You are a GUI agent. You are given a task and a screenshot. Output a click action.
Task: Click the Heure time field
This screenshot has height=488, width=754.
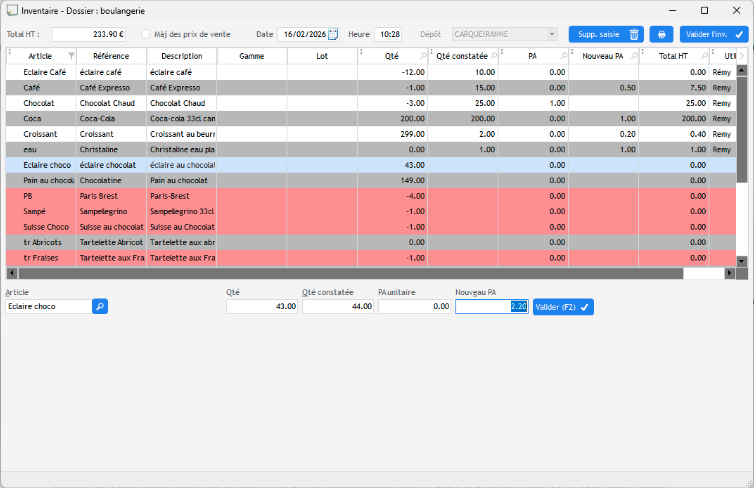pyautogui.click(x=388, y=34)
